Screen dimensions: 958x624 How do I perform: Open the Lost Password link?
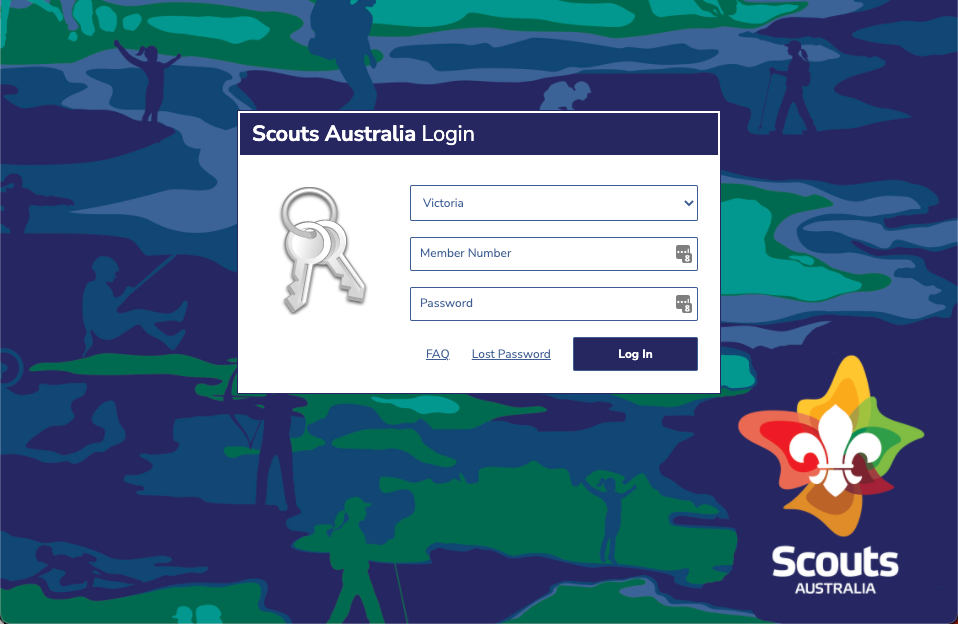pos(511,354)
